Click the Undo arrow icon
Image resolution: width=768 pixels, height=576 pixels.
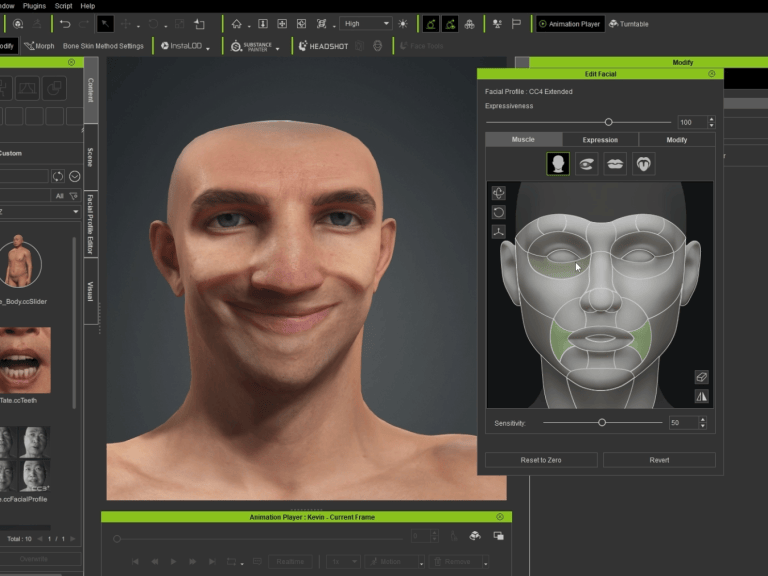click(x=65, y=24)
